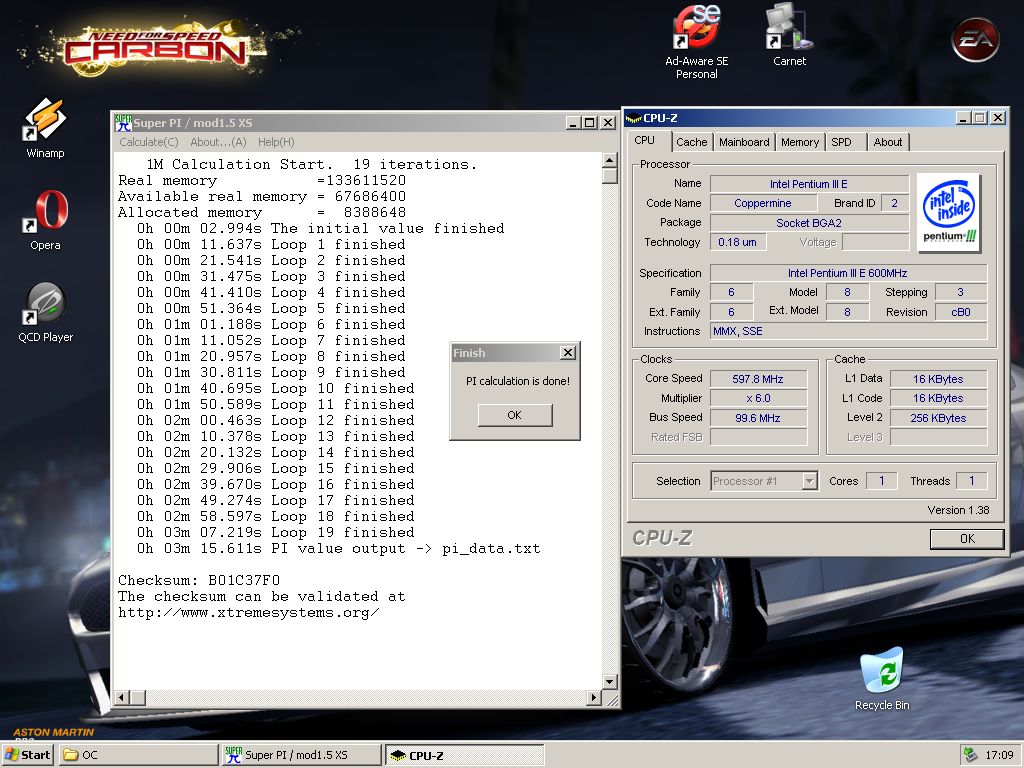This screenshot has height=768, width=1024.
Task: Click the Bus Speed 99.6 MHz field
Action: [x=758, y=418]
